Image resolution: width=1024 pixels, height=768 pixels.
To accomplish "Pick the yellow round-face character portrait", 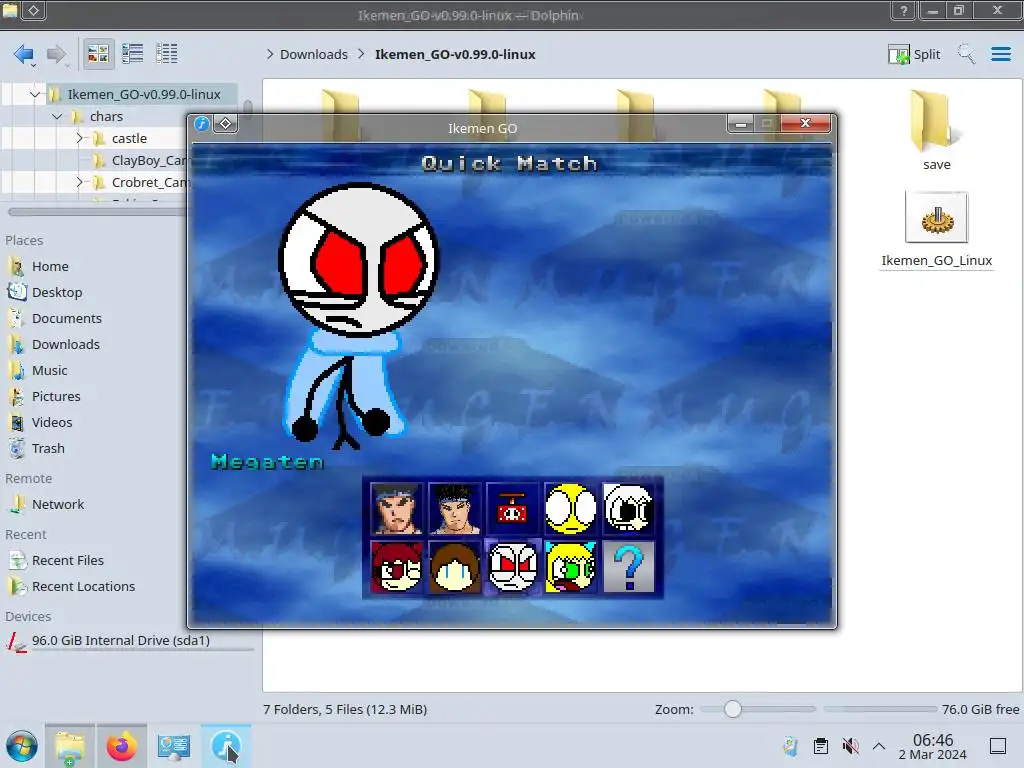I will click(x=571, y=509).
